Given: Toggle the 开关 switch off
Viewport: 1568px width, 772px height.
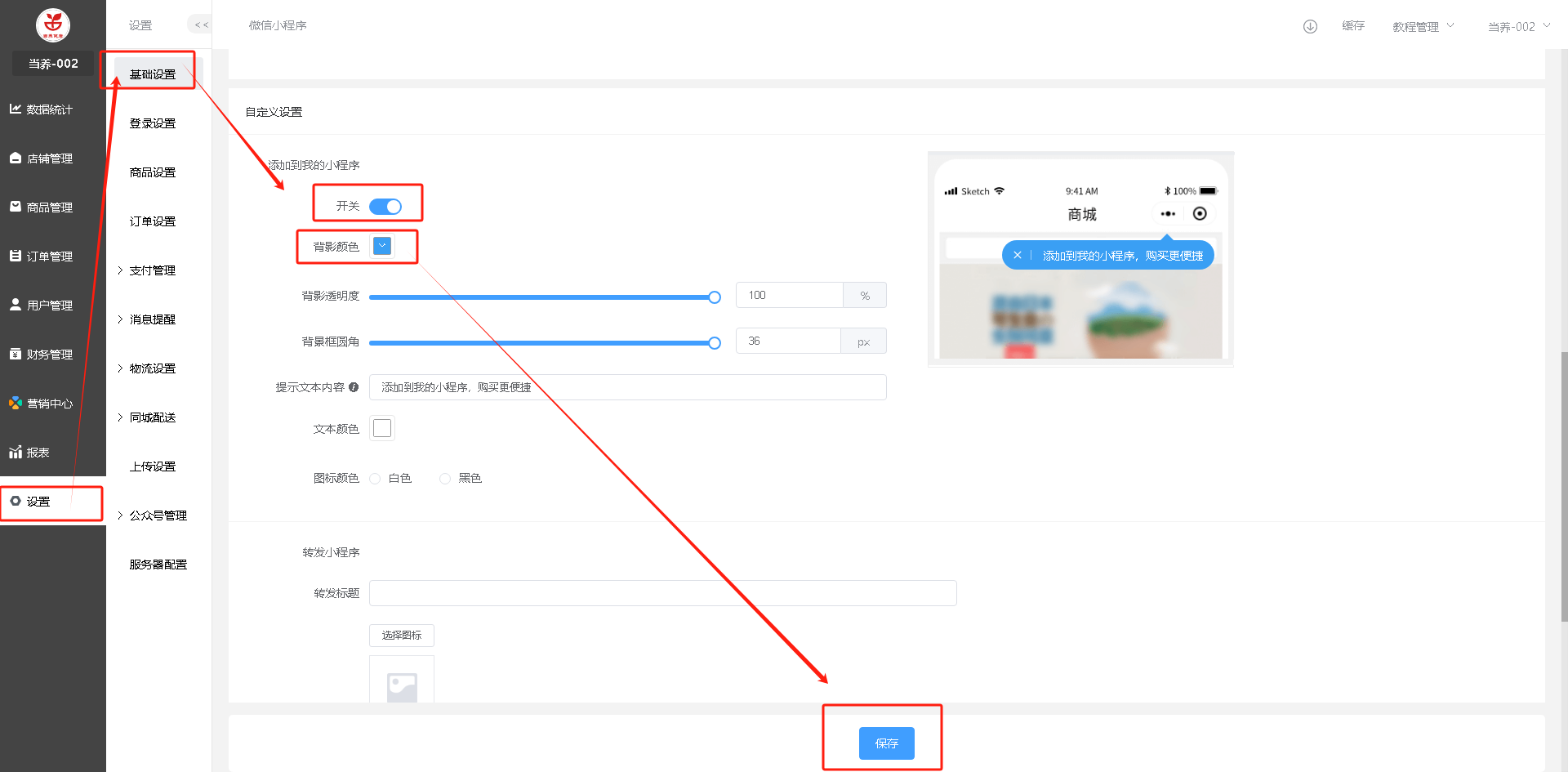Looking at the screenshot, I should point(385,207).
